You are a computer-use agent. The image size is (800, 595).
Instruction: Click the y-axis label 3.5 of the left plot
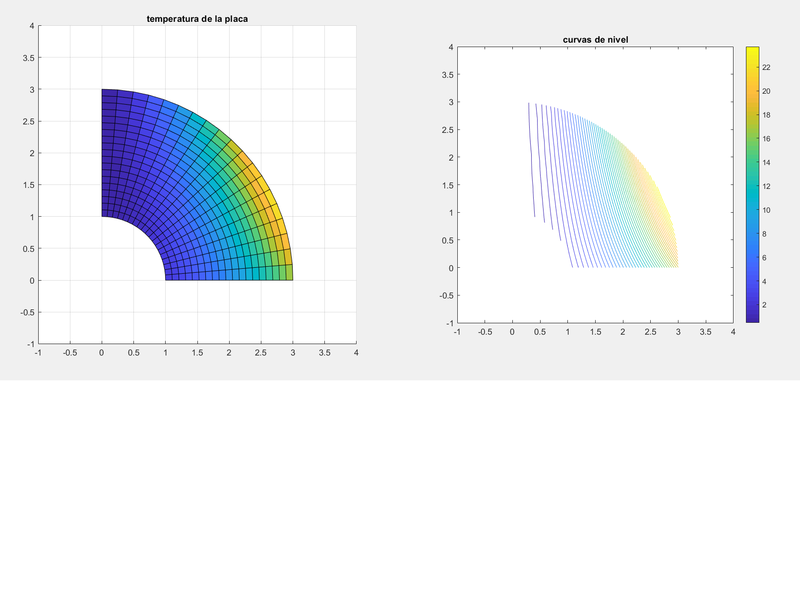click(28, 58)
